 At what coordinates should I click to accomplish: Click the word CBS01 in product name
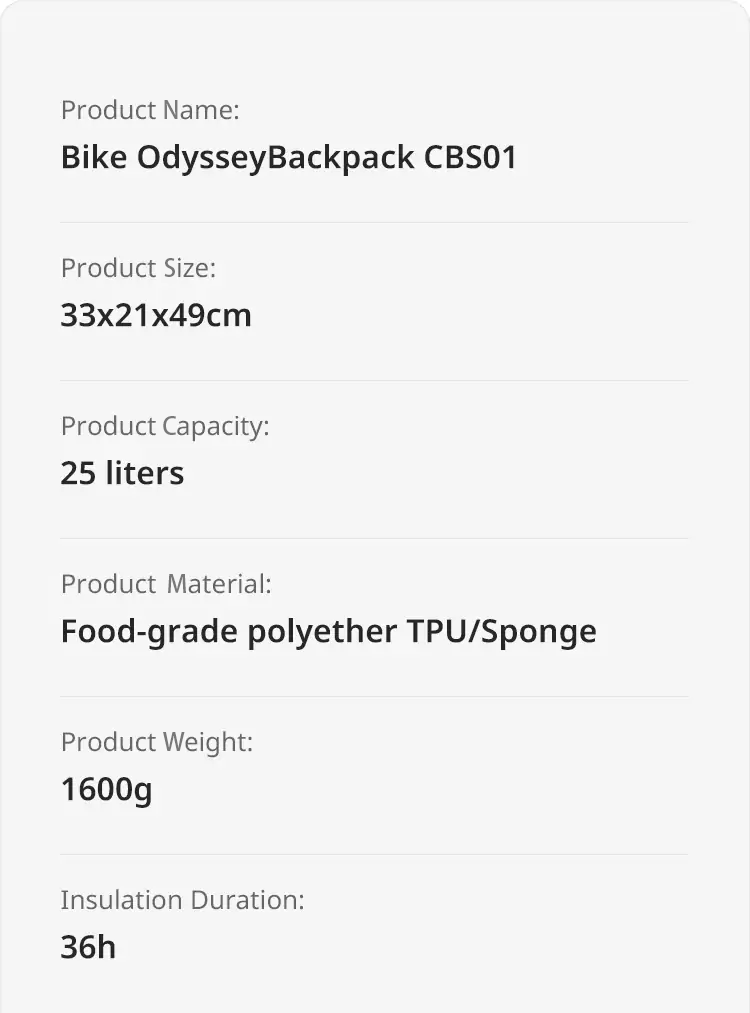point(470,157)
